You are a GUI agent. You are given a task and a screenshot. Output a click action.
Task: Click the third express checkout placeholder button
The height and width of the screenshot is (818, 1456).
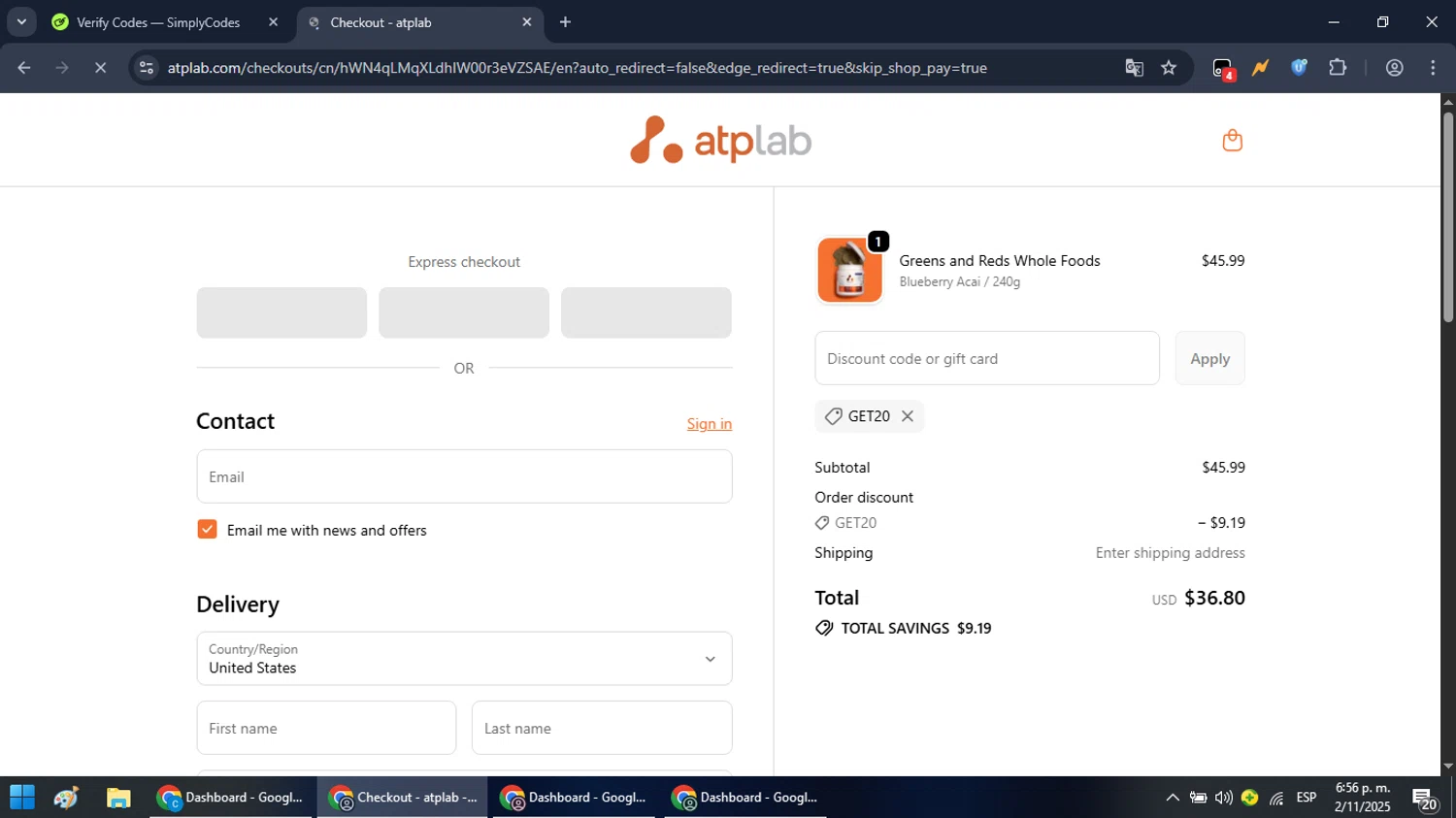click(x=645, y=312)
